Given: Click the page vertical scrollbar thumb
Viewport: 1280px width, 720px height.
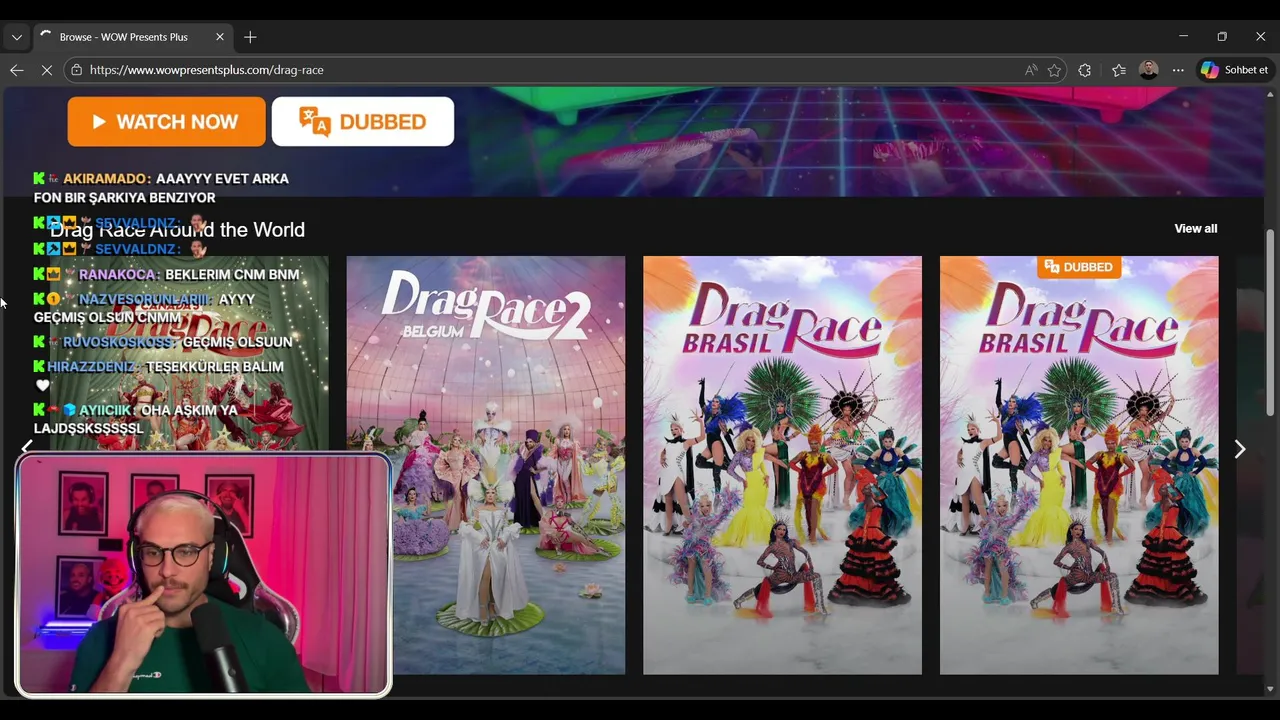Looking at the screenshot, I should tap(1270, 322).
